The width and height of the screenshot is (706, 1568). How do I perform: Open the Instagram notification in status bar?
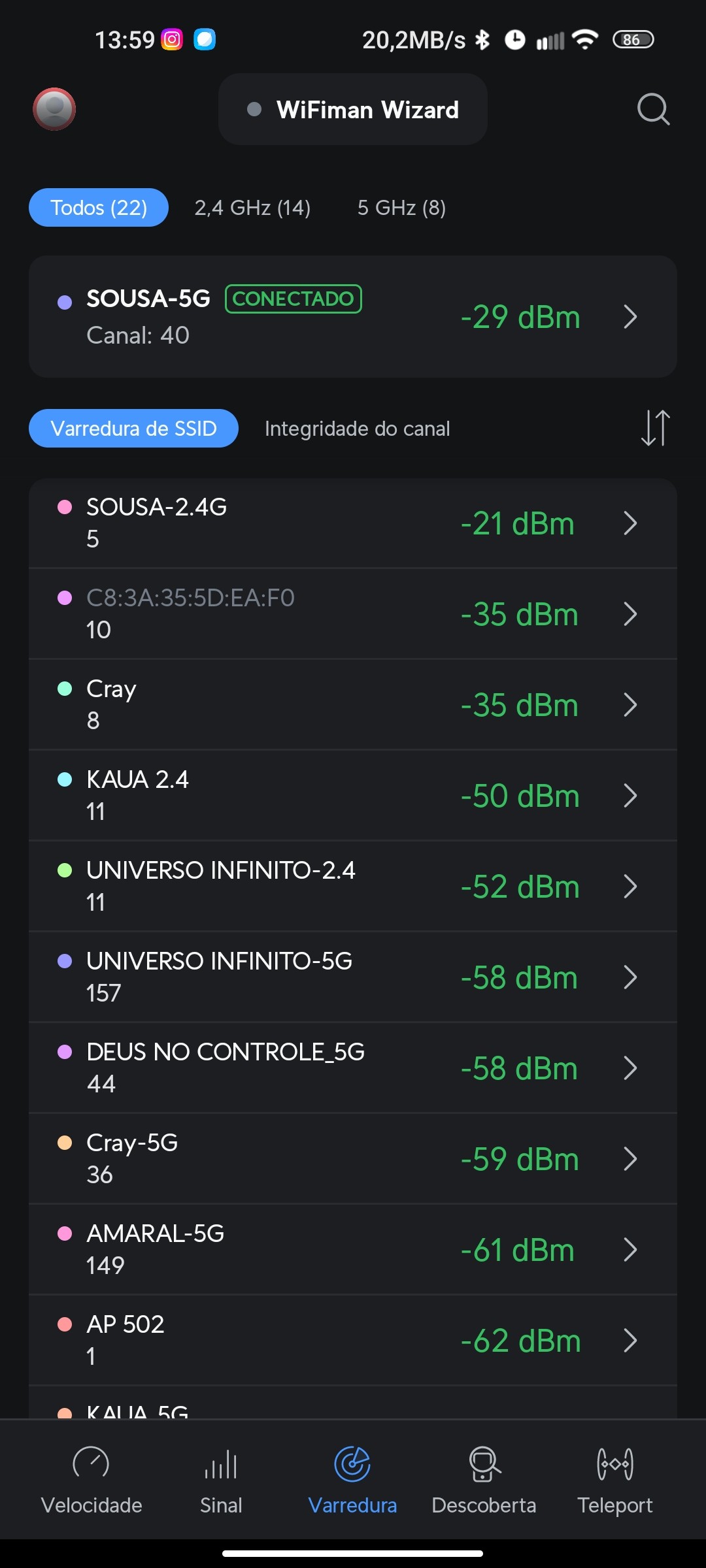click(x=172, y=40)
